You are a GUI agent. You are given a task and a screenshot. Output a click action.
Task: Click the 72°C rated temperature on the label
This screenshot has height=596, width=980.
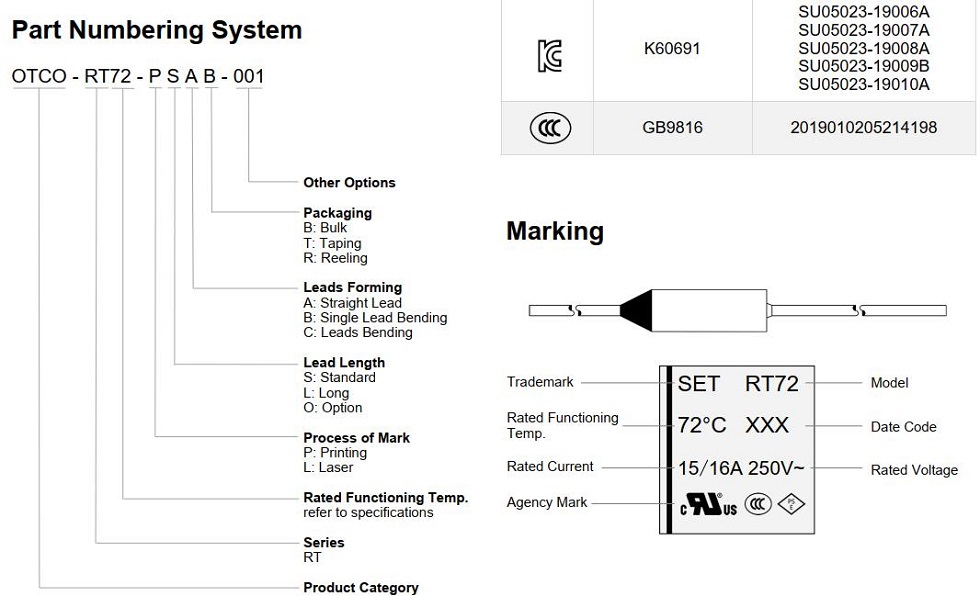[702, 426]
